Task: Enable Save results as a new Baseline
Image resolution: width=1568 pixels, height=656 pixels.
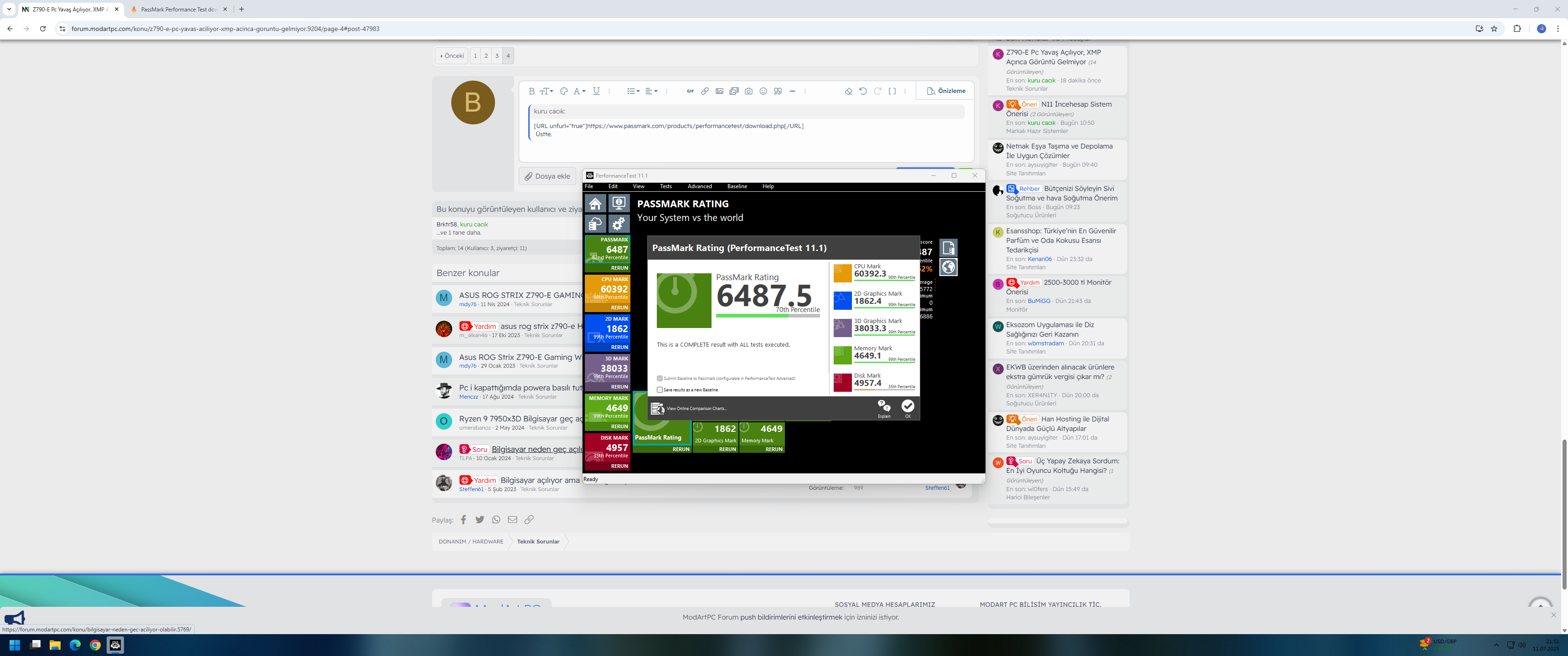Action: (659, 390)
